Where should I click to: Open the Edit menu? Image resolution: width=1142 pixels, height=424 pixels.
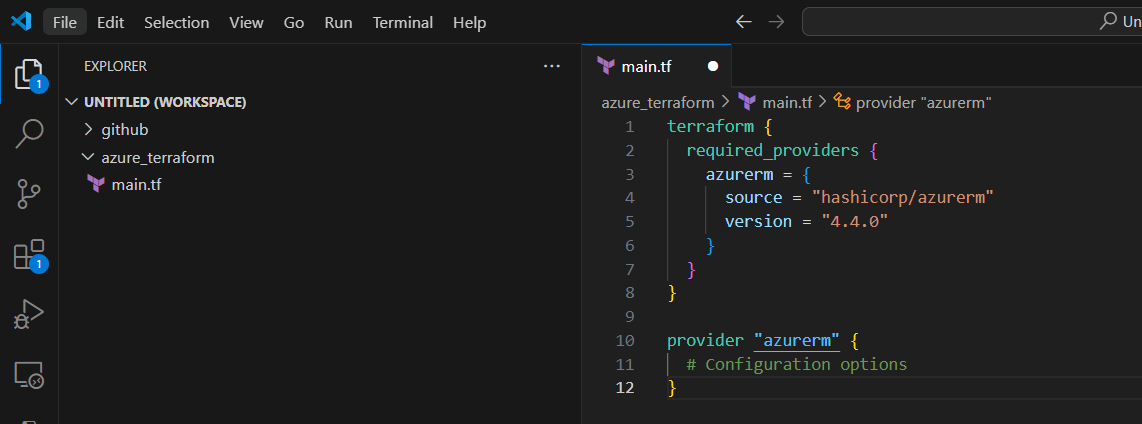(111, 23)
